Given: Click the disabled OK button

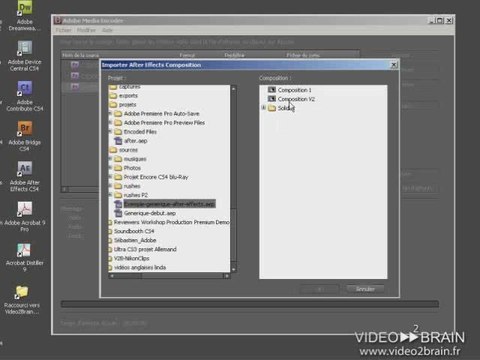Looking at the screenshot, I should point(319,289).
